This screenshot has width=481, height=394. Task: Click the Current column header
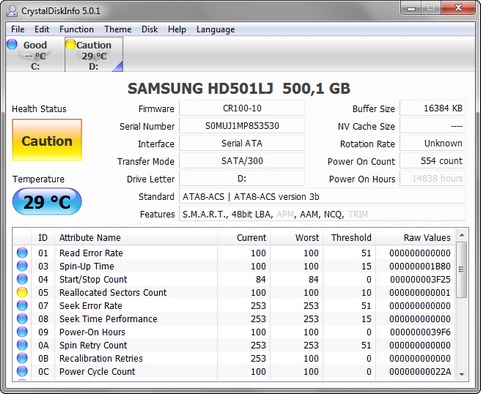(244, 237)
